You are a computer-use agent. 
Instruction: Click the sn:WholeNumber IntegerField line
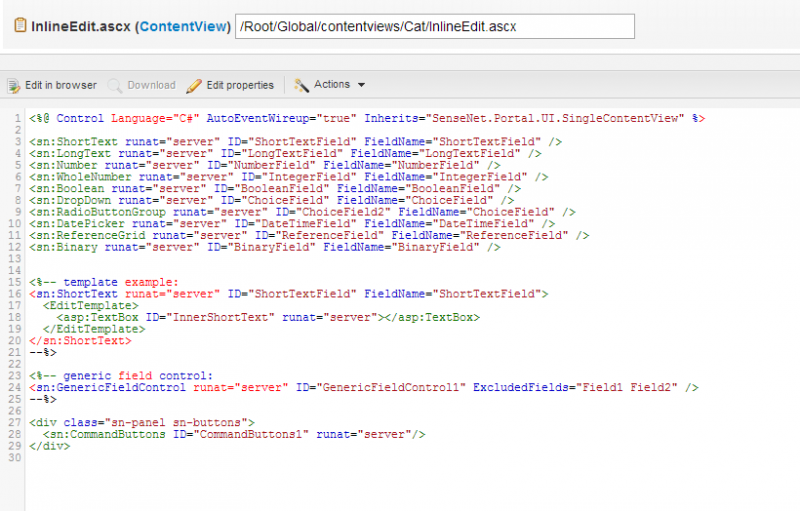click(x=289, y=177)
